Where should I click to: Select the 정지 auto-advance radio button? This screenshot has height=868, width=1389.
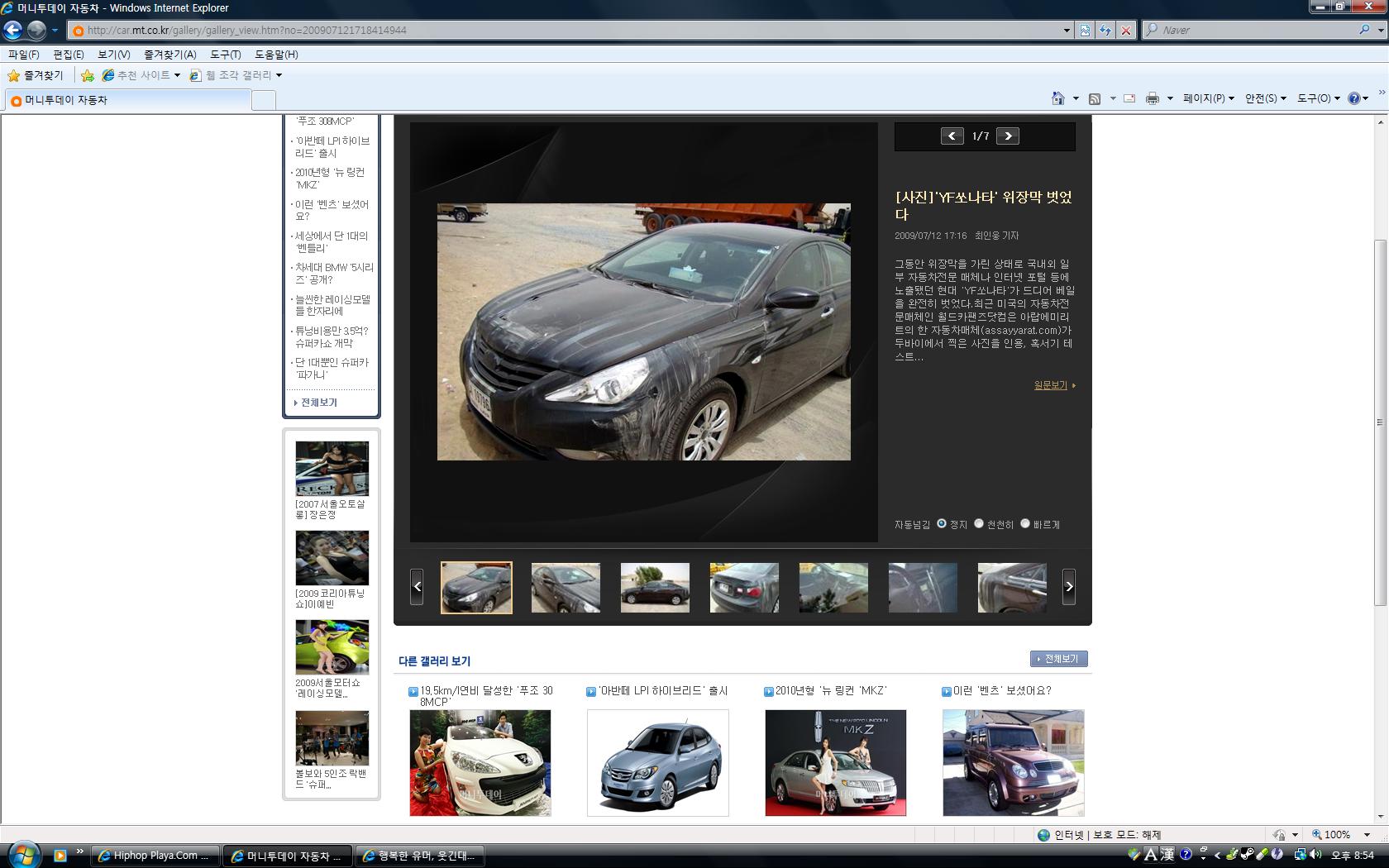click(941, 523)
